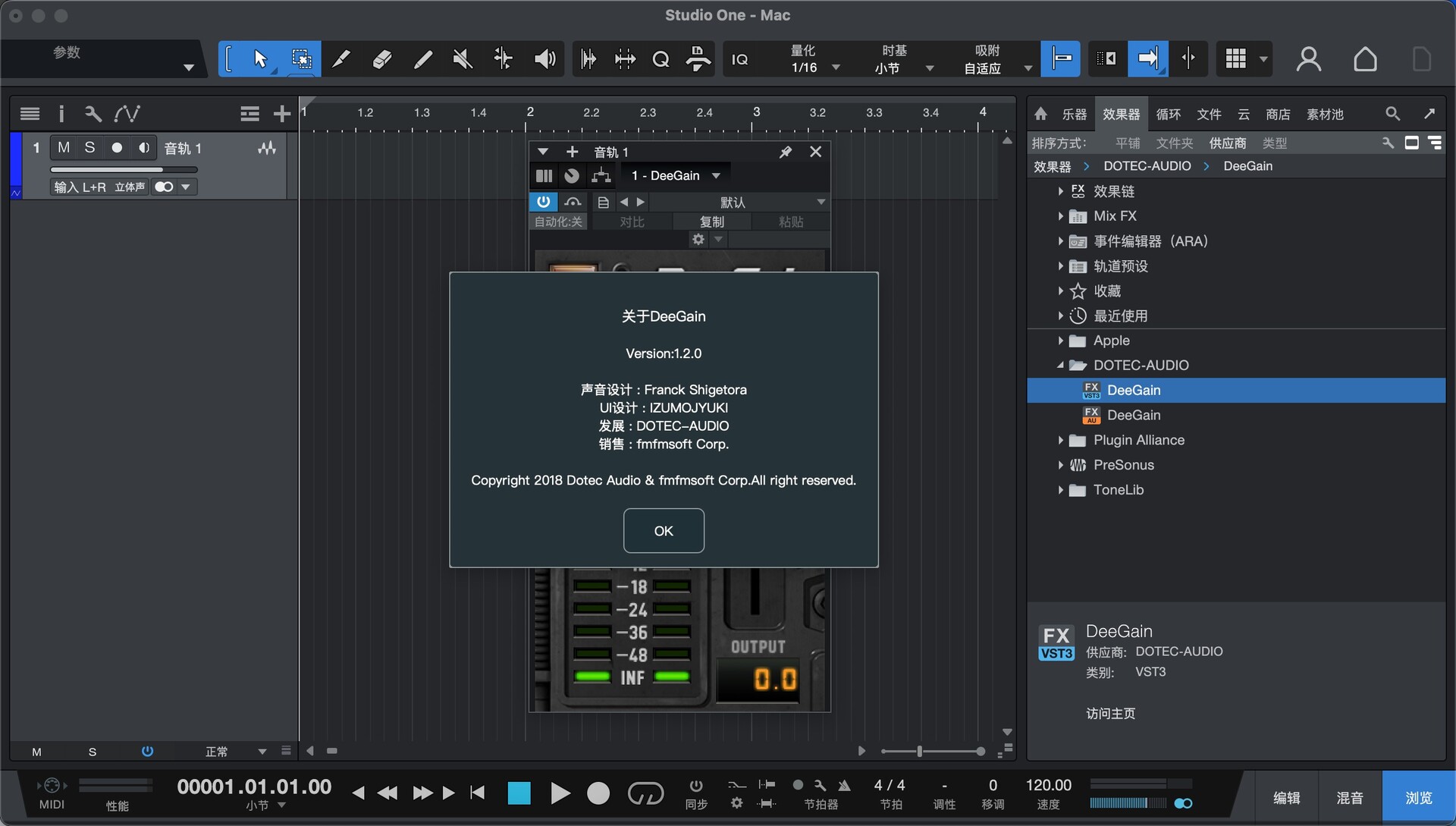
Task: Toggle autoscroll arrow button
Action: tap(1147, 59)
